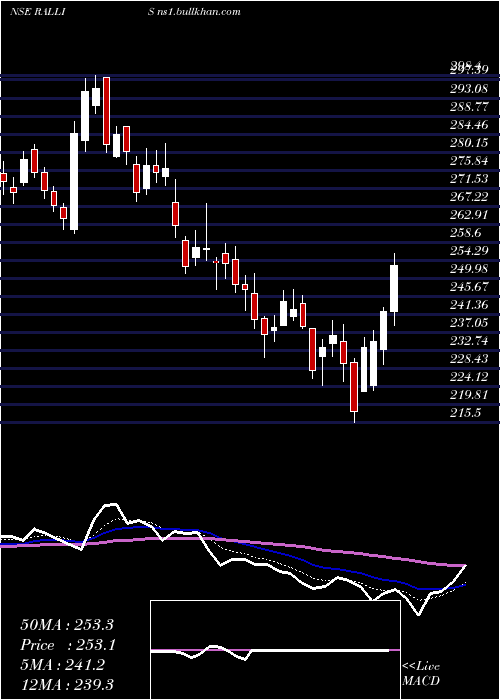Click the tall red candle at chart peak
Screen dimensions: 500x700
(106, 111)
